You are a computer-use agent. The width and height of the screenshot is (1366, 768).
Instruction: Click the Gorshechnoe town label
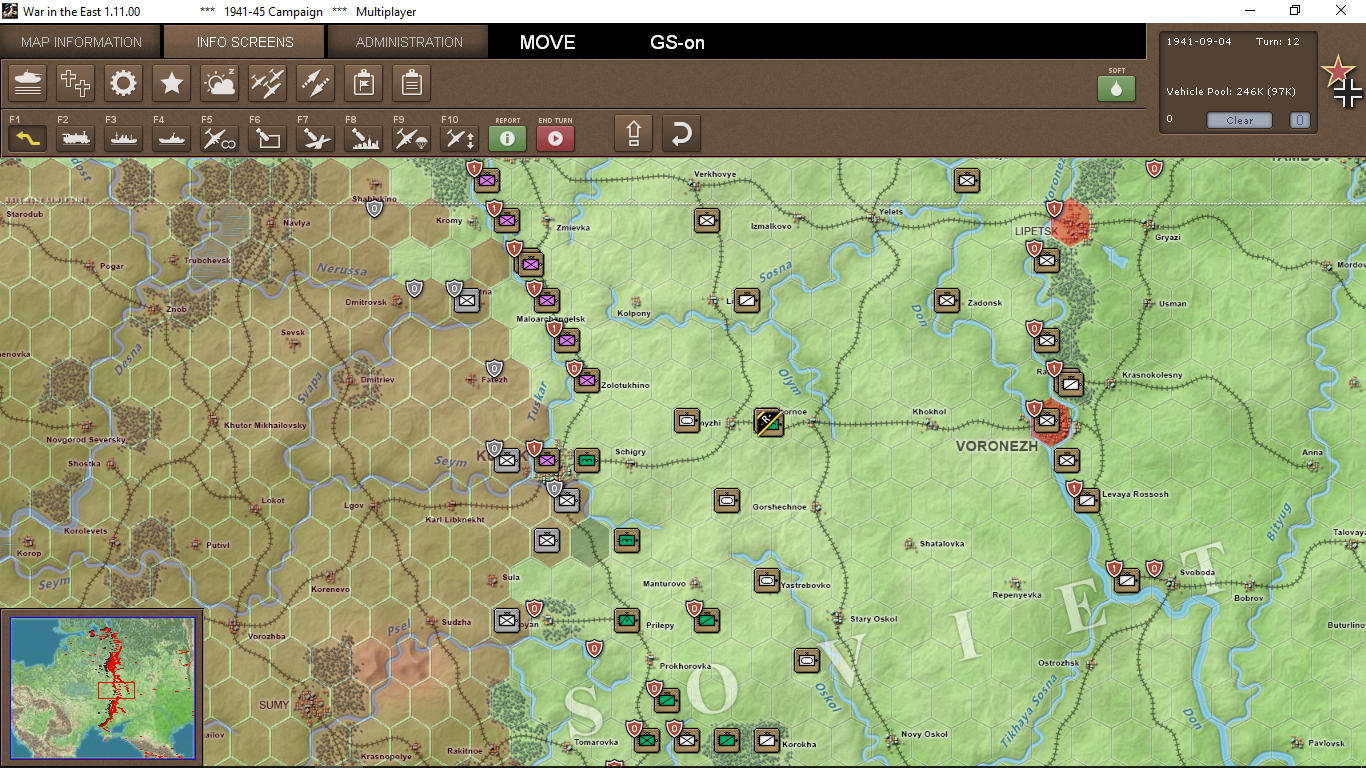coord(779,507)
